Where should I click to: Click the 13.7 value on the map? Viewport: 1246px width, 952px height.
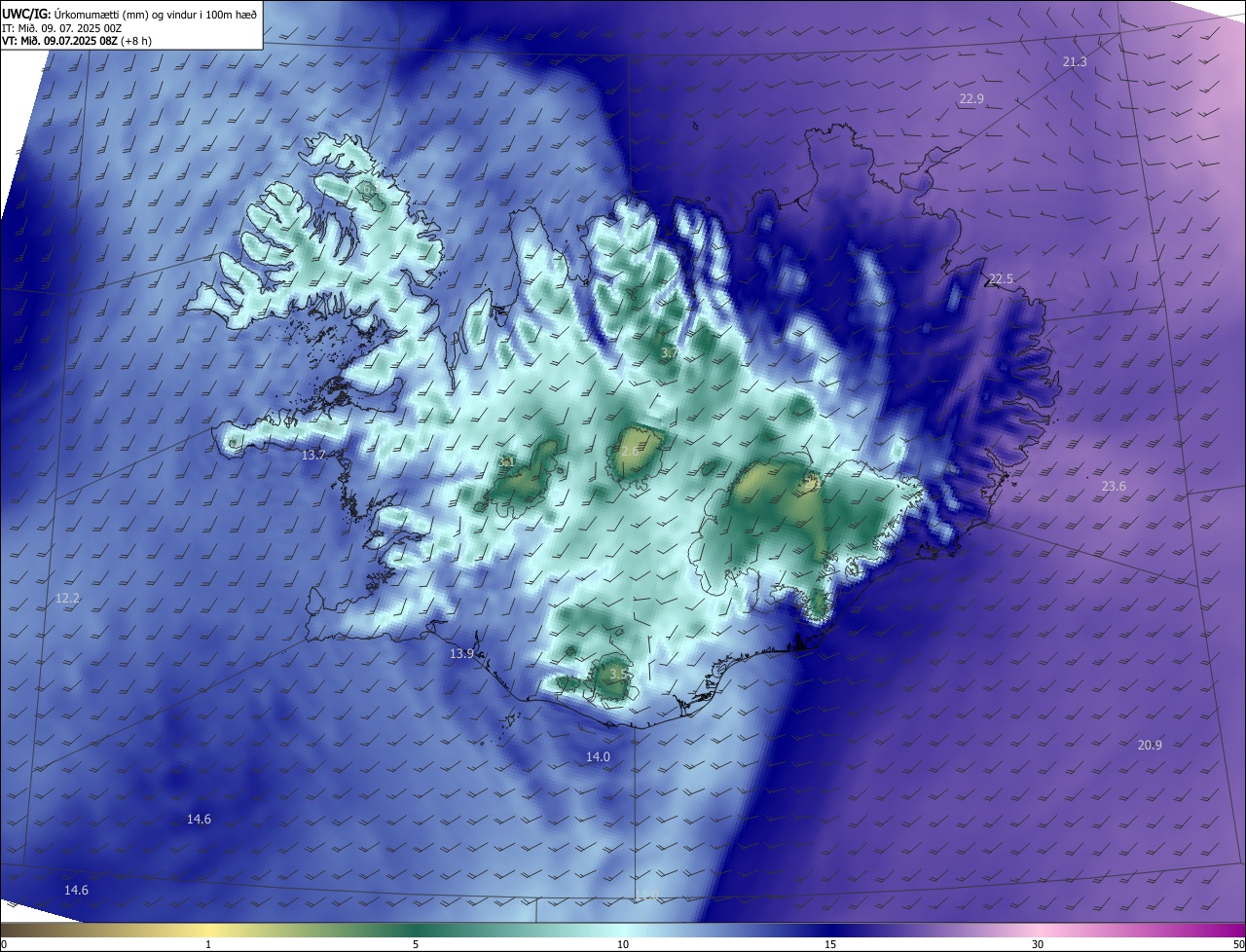coord(313,456)
